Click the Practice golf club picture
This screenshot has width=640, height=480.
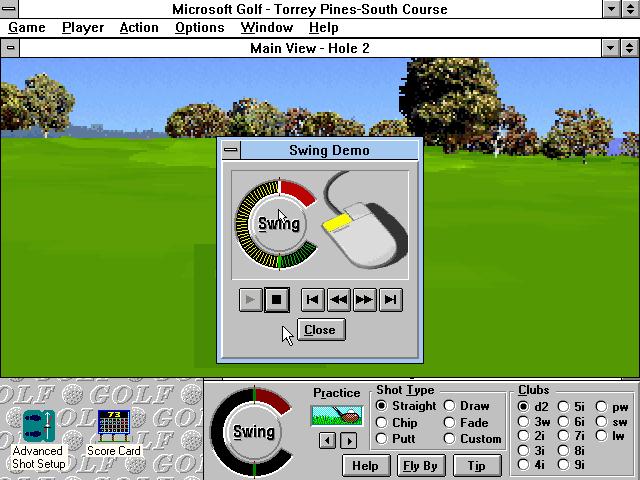point(337,416)
